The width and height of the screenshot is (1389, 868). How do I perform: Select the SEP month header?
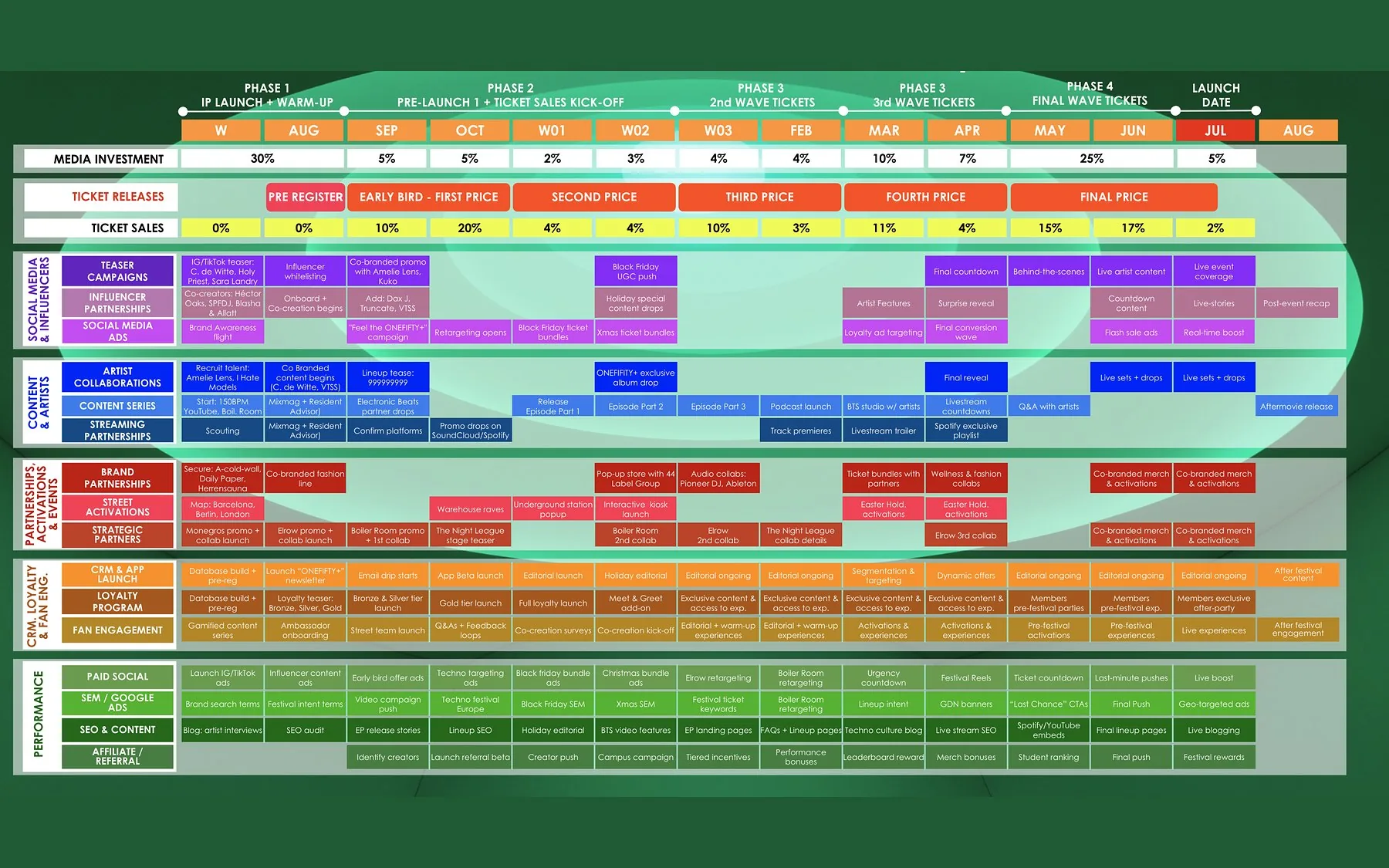(x=387, y=130)
